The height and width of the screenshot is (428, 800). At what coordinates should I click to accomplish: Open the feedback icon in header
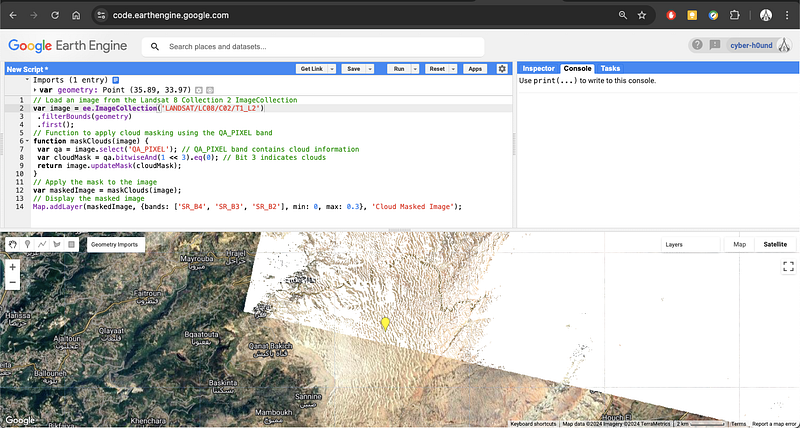pos(715,45)
